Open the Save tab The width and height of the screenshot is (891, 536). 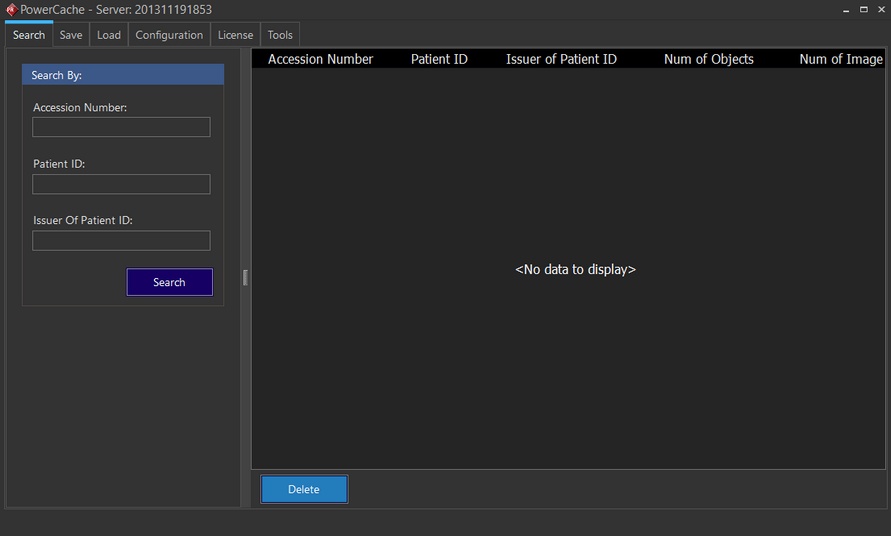71,35
